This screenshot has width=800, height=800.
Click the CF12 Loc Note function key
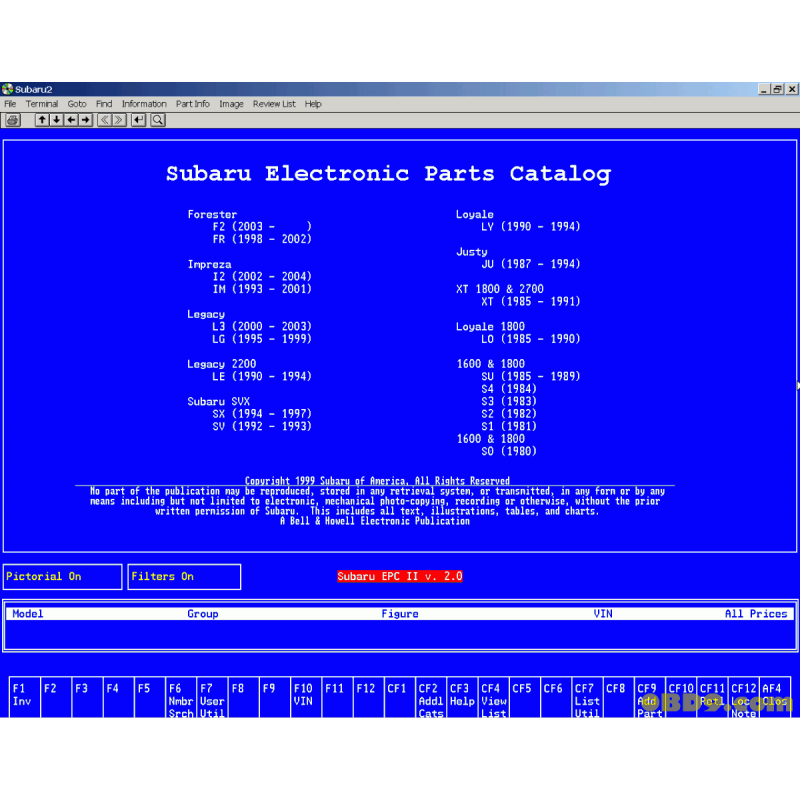[x=743, y=697]
